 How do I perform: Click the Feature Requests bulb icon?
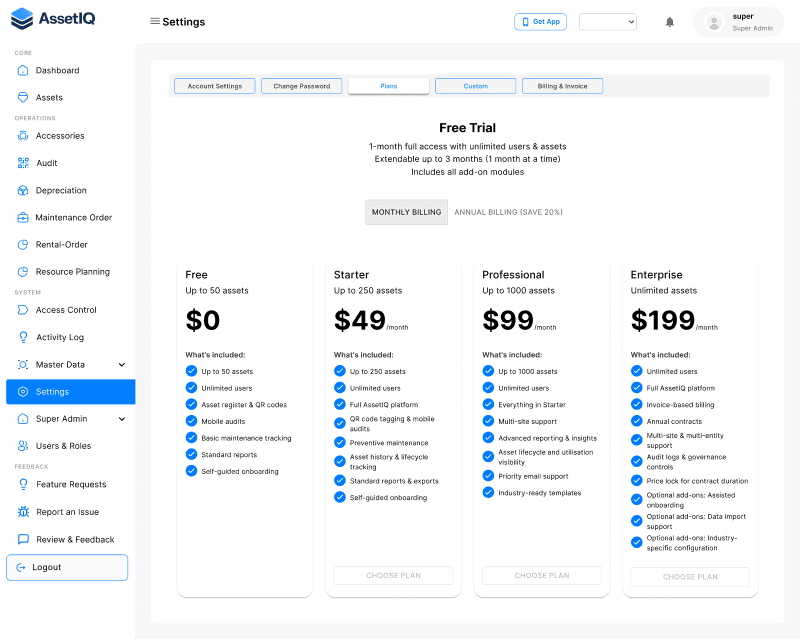point(23,484)
